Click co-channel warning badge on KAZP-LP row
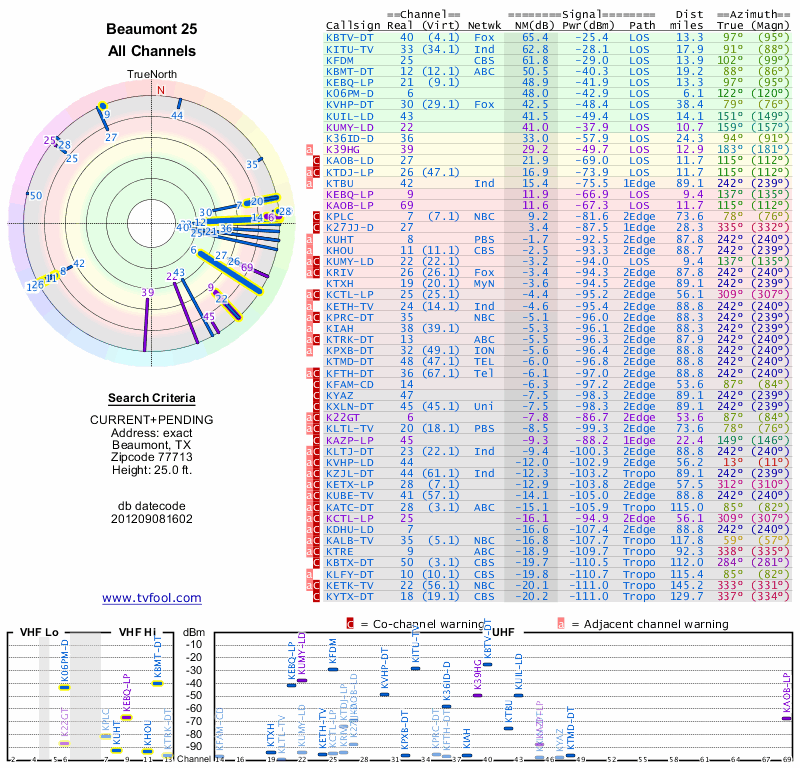Viewport: 800px width, 768px height. [316, 440]
